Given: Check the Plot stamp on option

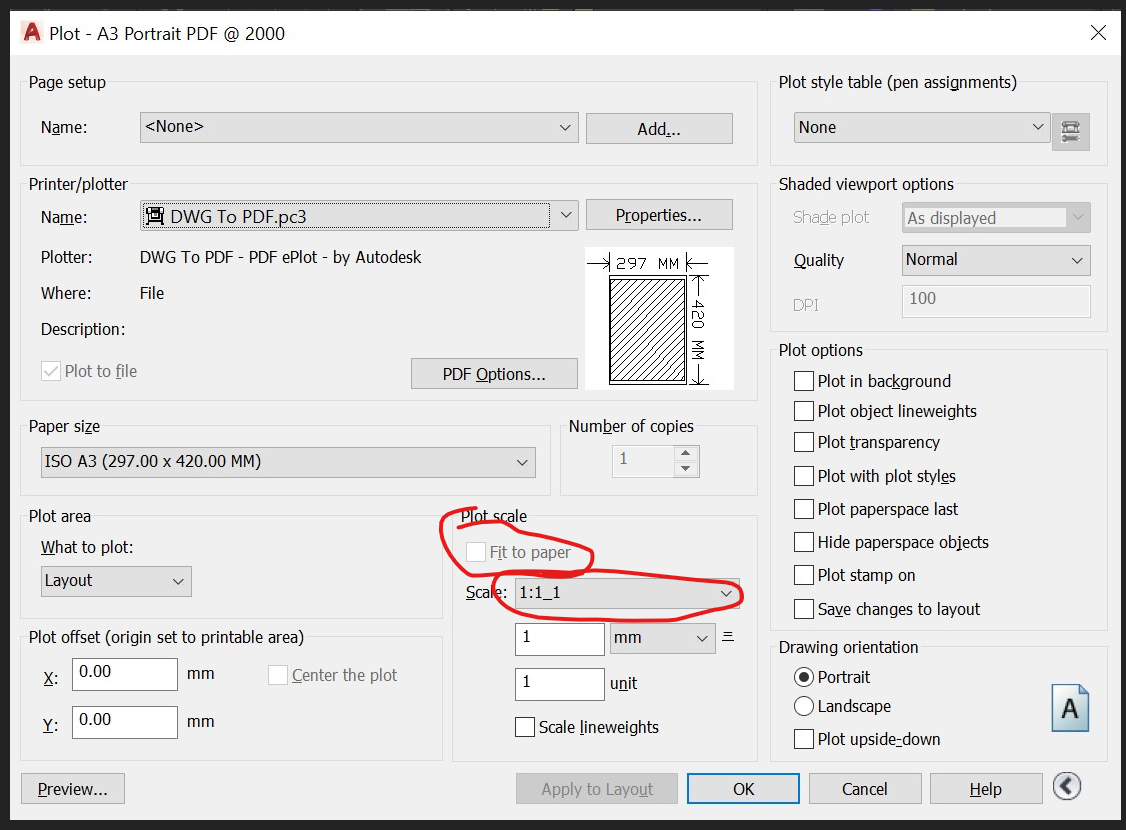Looking at the screenshot, I should [x=803, y=575].
